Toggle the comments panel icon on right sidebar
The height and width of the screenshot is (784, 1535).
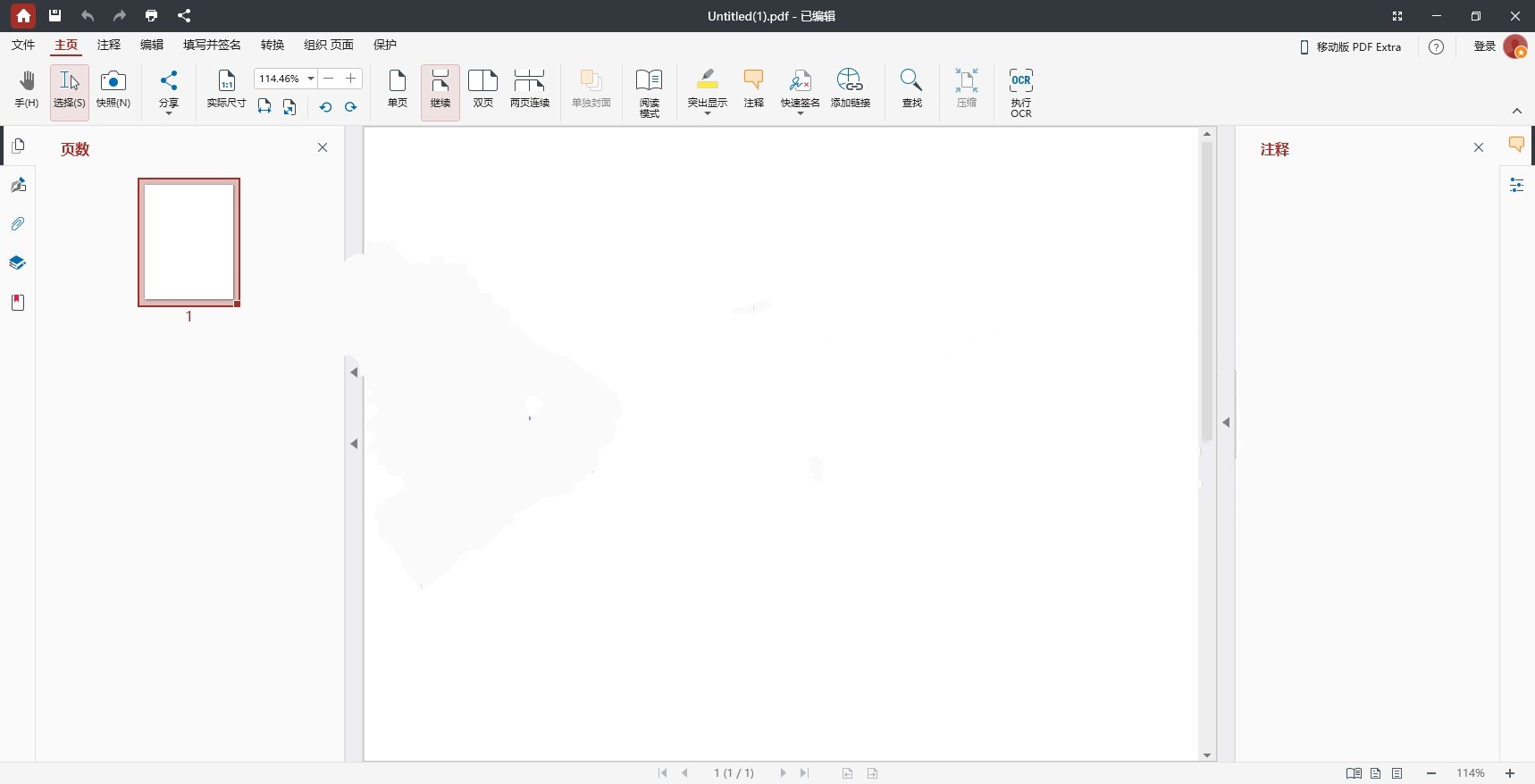[x=1516, y=145]
